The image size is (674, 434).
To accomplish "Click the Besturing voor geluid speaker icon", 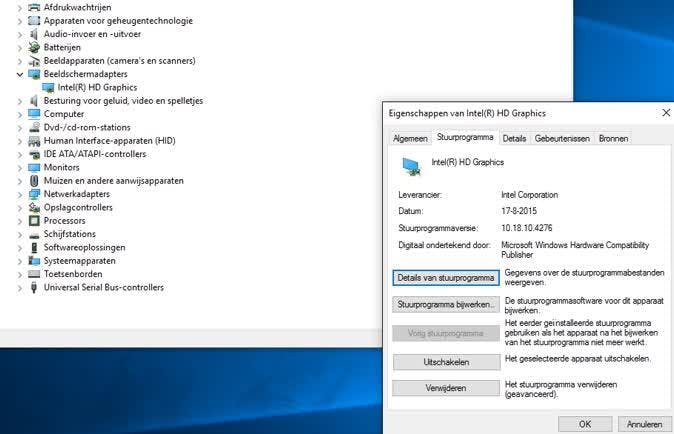I will tap(34, 101).
